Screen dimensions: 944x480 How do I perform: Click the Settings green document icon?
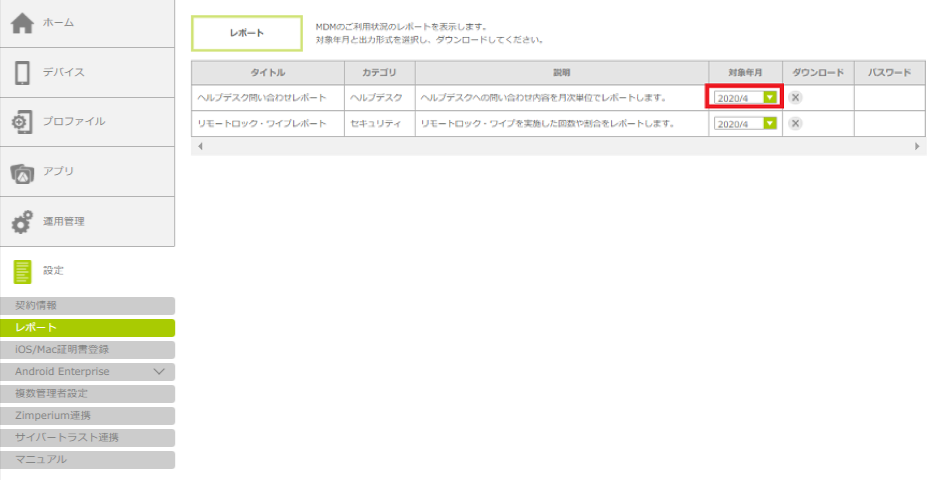(22, 271)
